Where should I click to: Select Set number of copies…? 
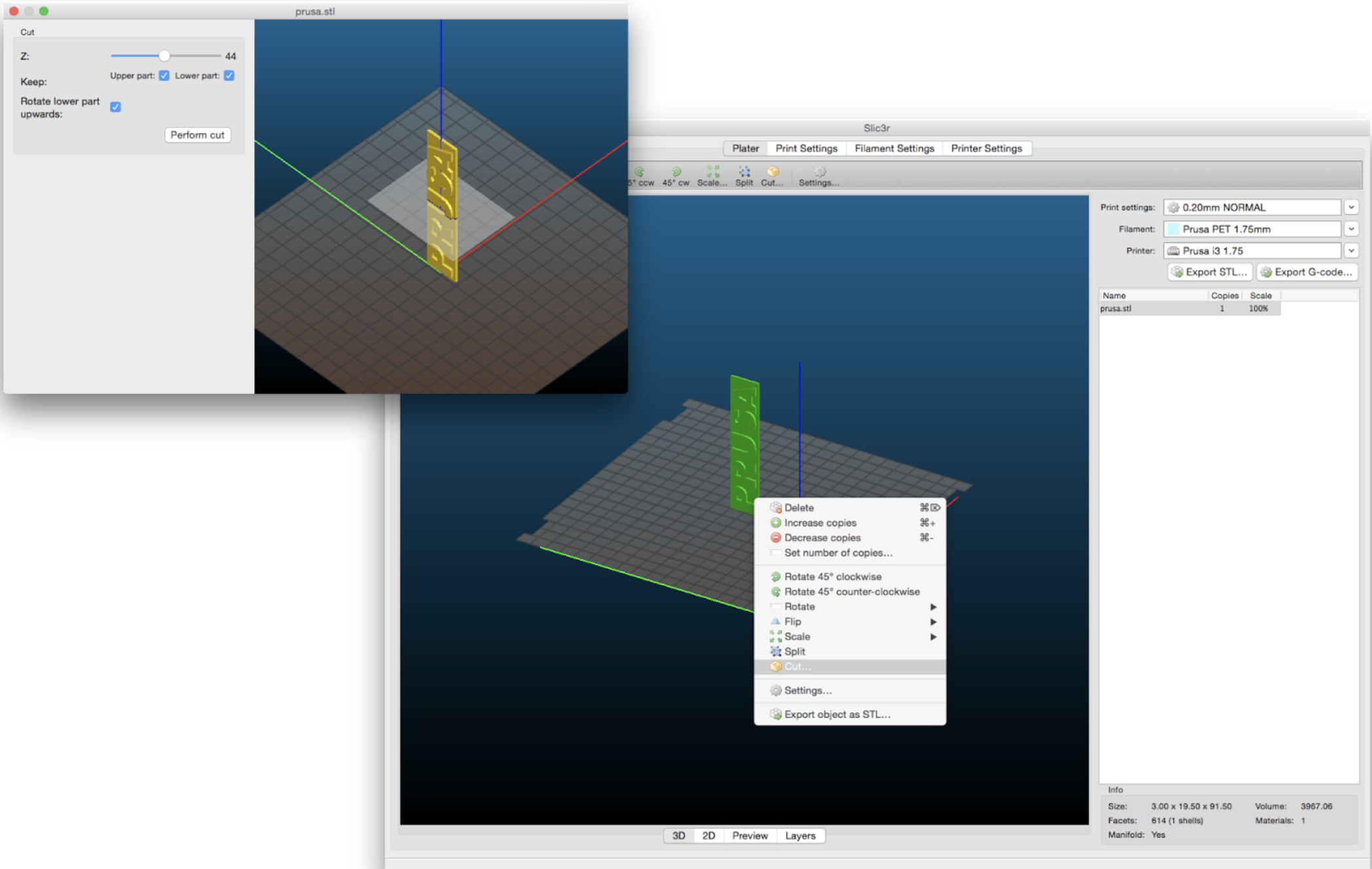(x=850, y=552)
